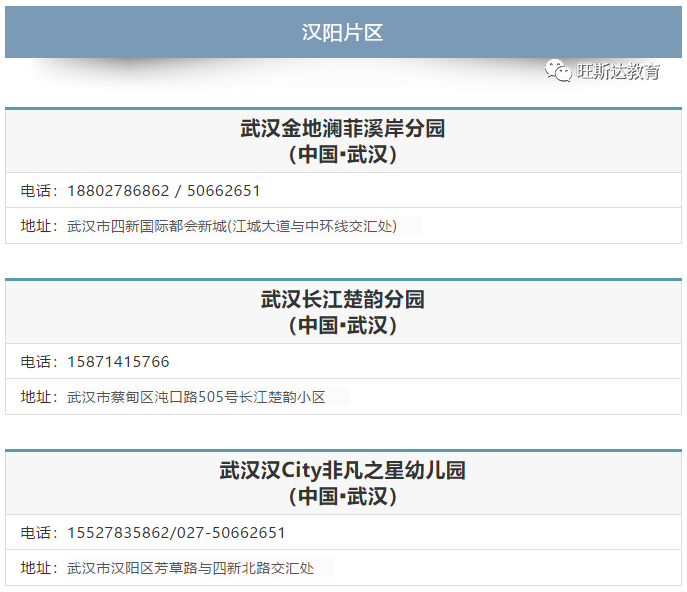Click (中国·武汉) under 长江楚韵分园
This screenshot has height=592, width=687.
click(343, 325)
